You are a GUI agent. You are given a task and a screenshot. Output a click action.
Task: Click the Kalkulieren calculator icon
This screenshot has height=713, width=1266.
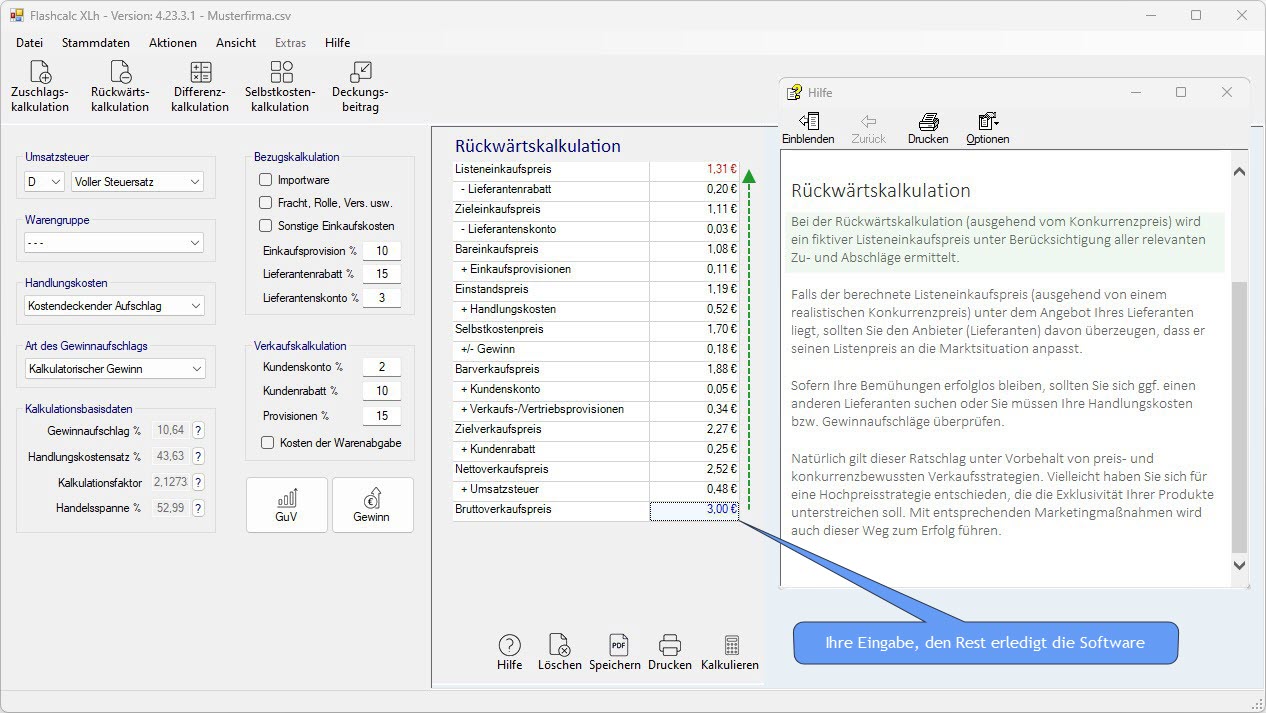(x=730, y=652)
